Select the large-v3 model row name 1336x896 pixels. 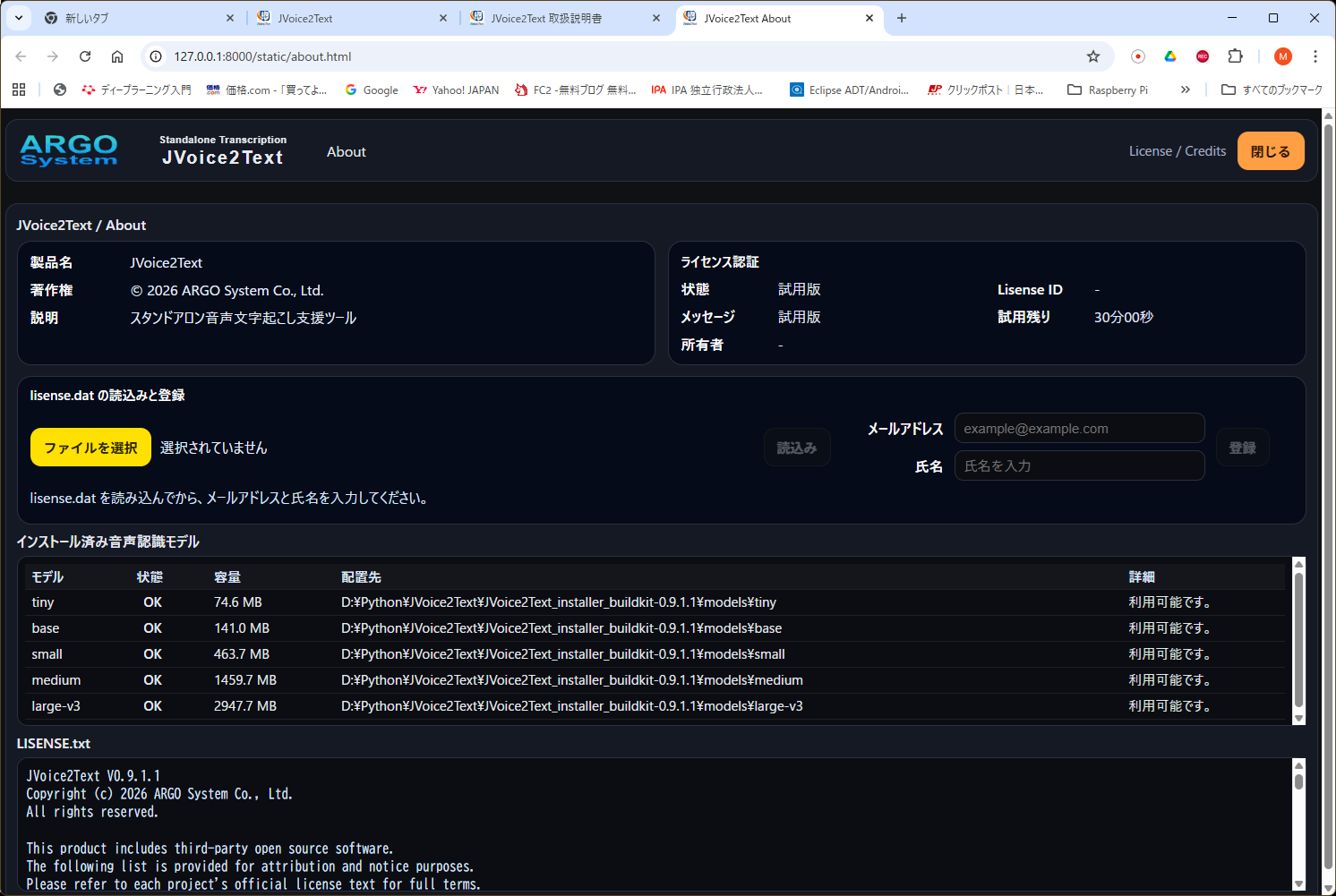(x=56, y=706)
